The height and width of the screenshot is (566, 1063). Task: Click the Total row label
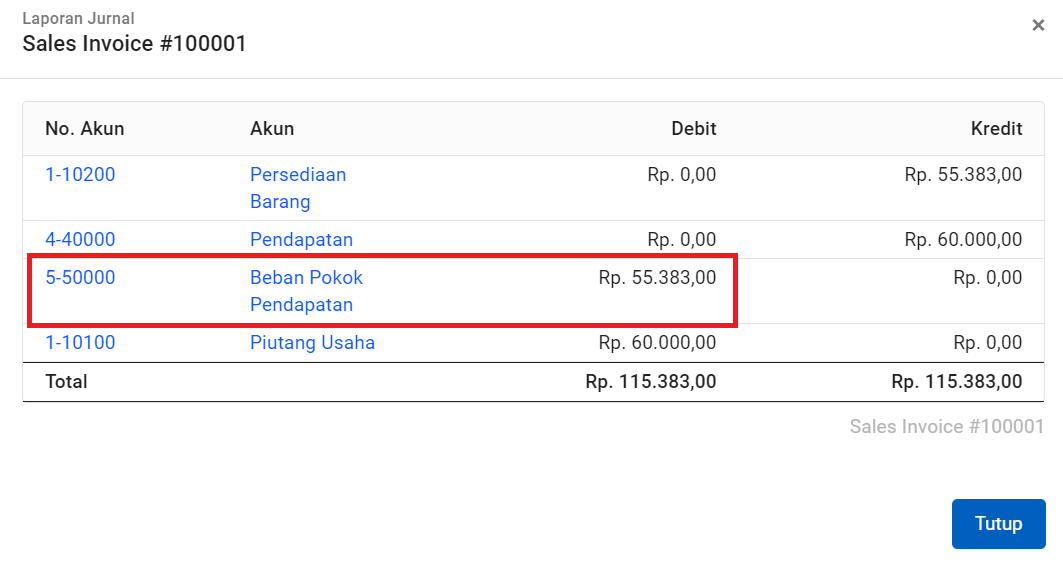pyautogui.click(x=66, y=382)
